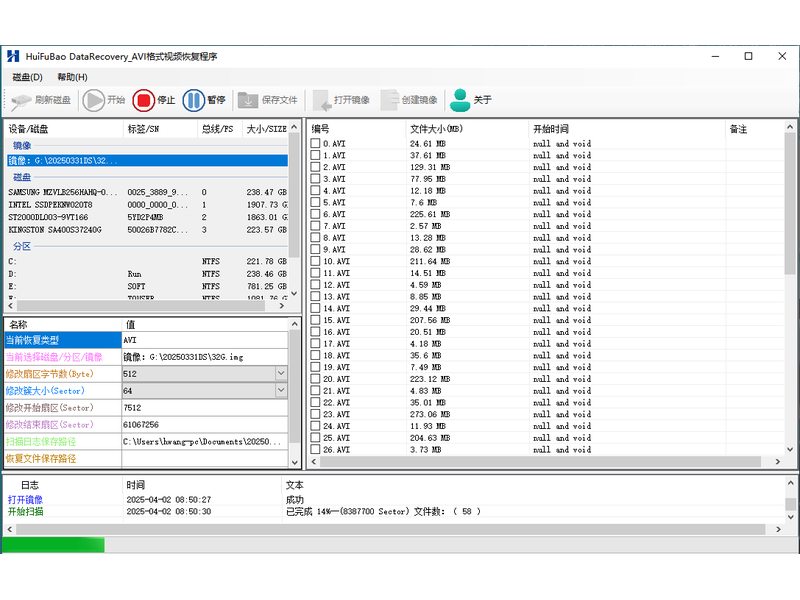Open the cluster size dropdown showing 64
The width and height of the screenshot is (800, 600).
[x=281, y=390]
